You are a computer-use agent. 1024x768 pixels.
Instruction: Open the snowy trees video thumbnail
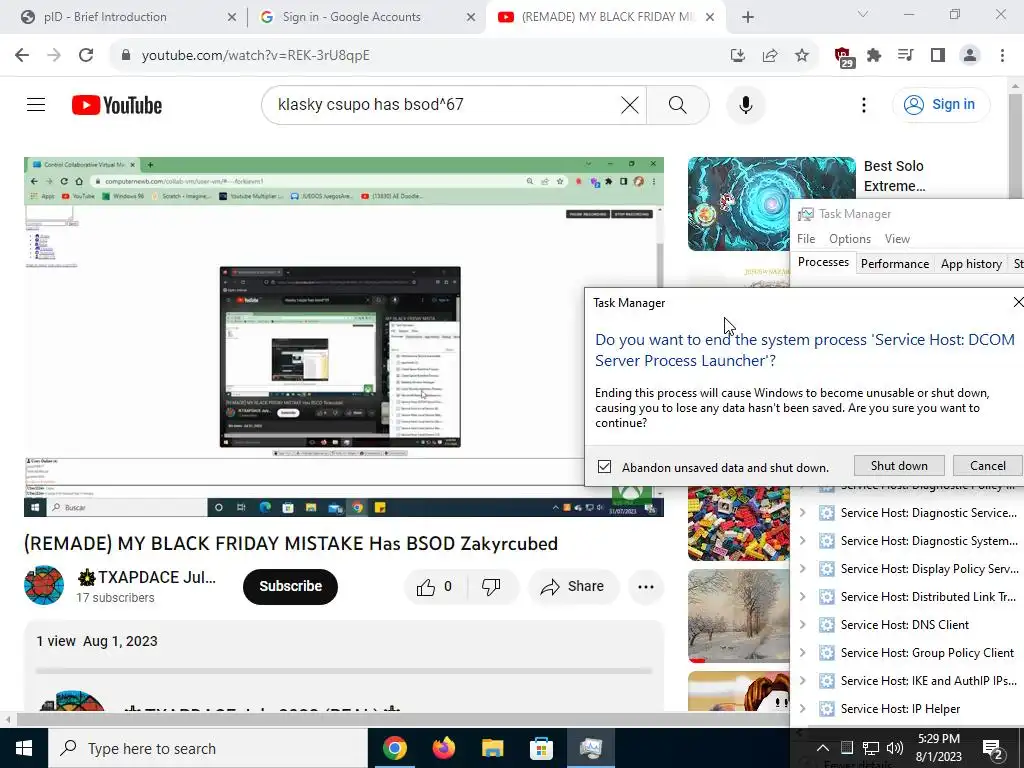pyautogui.click(x=739, y=616)
